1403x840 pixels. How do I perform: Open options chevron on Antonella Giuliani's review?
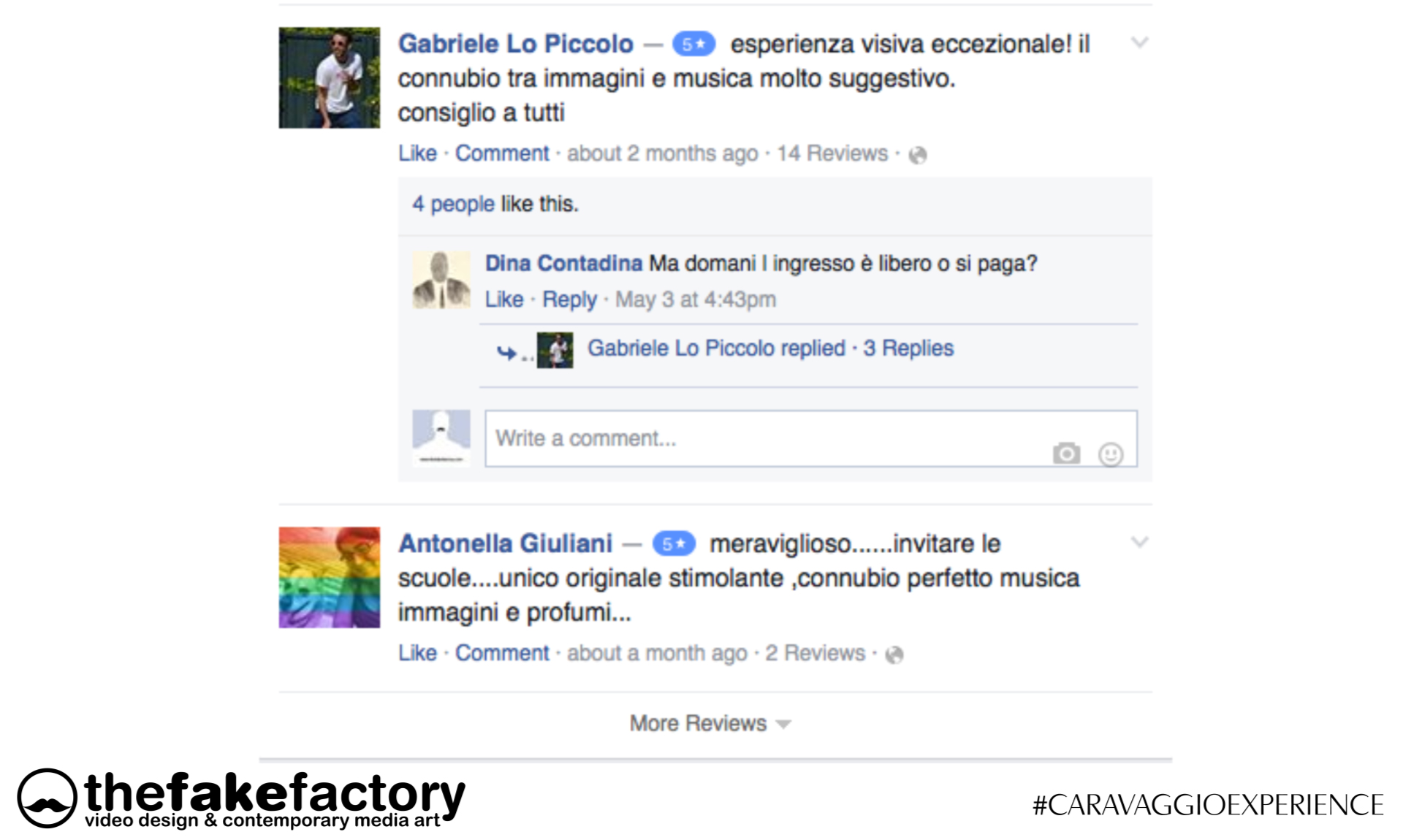(1139, 542)
